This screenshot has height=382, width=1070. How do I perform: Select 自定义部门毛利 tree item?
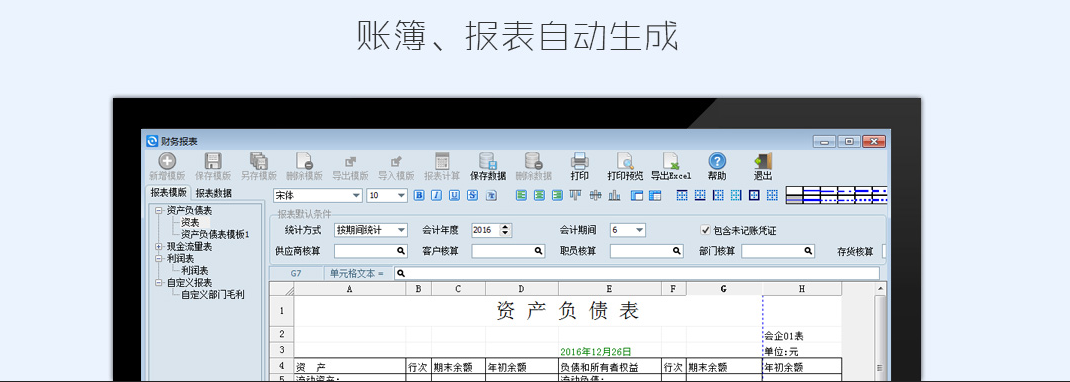coord(212,294)
